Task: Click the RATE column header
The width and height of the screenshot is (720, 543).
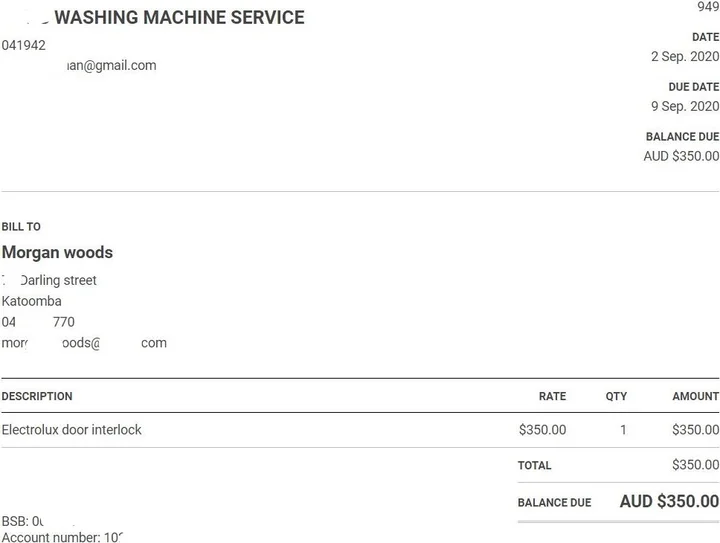Action: 552,396
